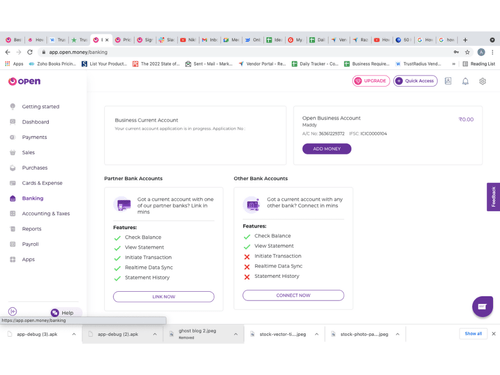Image resolution: width=500 pixels, height=375 pixels.
Task: Go to Payroll in sidebar
Action: coord(30,244)
